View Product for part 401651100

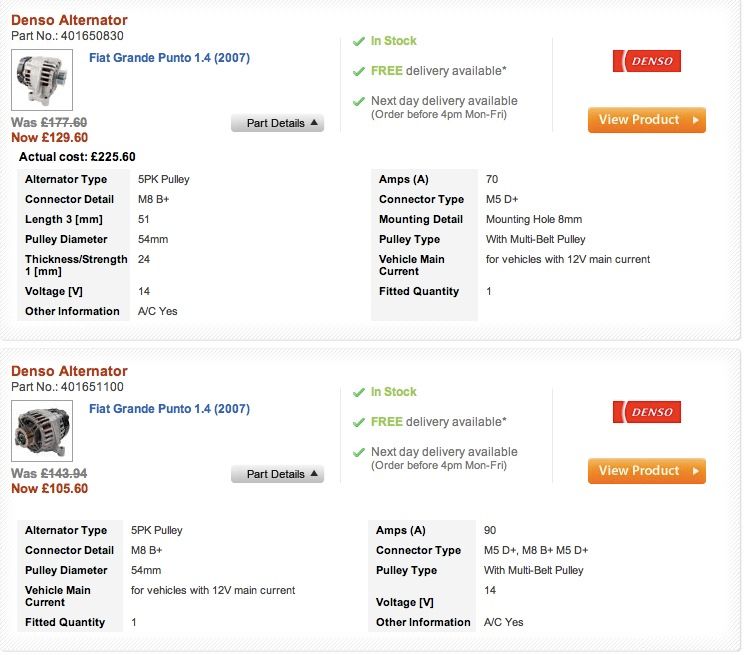647,471
